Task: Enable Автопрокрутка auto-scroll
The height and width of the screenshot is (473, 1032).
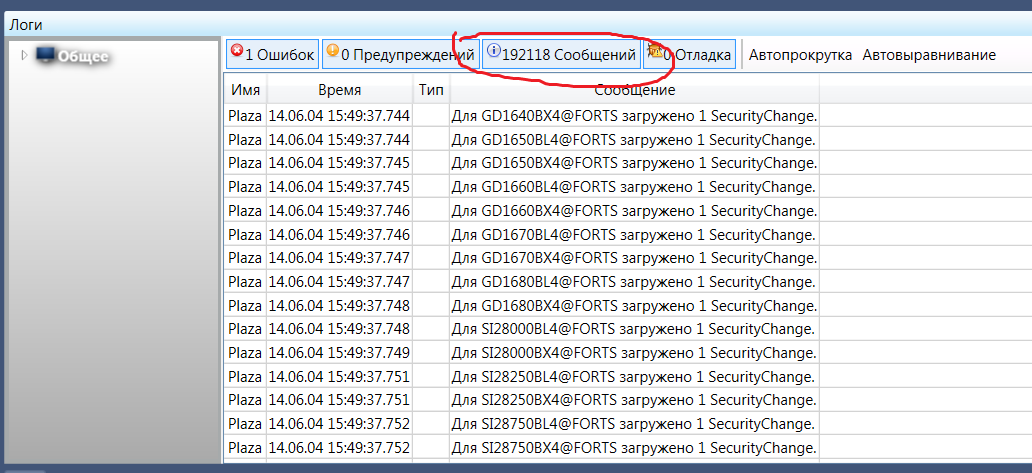Action: [800, 55]
